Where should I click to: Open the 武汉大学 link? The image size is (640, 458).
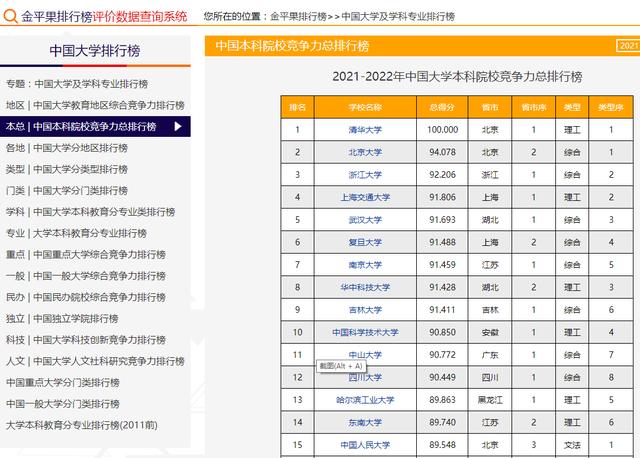365,220
